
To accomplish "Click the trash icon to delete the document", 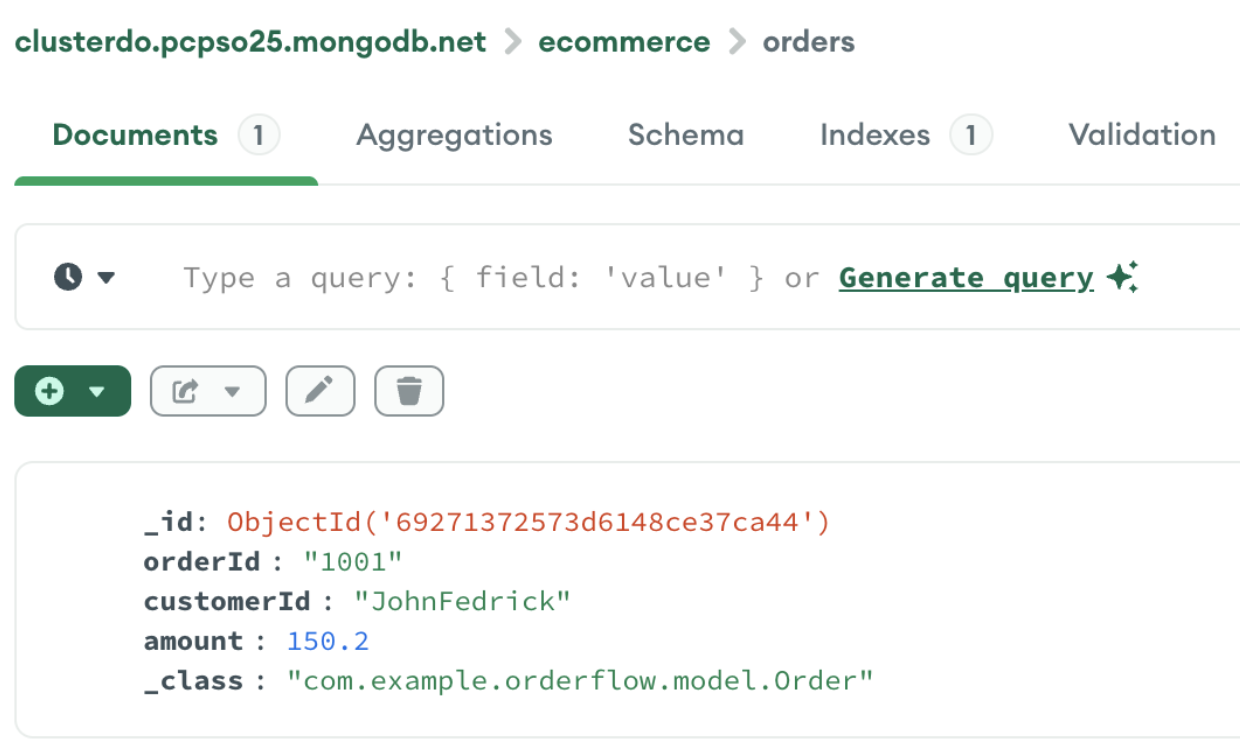I will coord(409,391).
